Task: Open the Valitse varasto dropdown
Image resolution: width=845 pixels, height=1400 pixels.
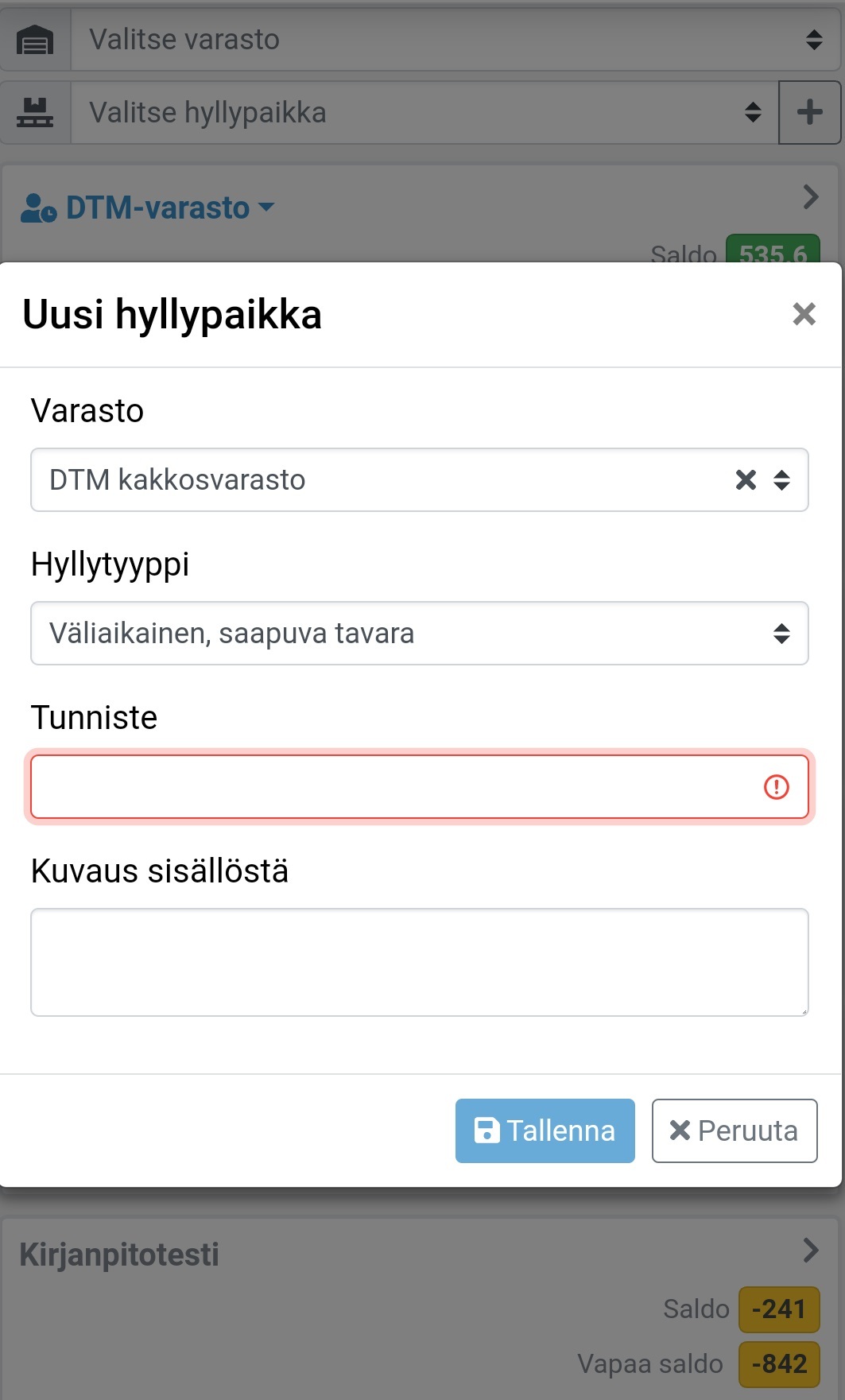Action: [x=445, y=40]
